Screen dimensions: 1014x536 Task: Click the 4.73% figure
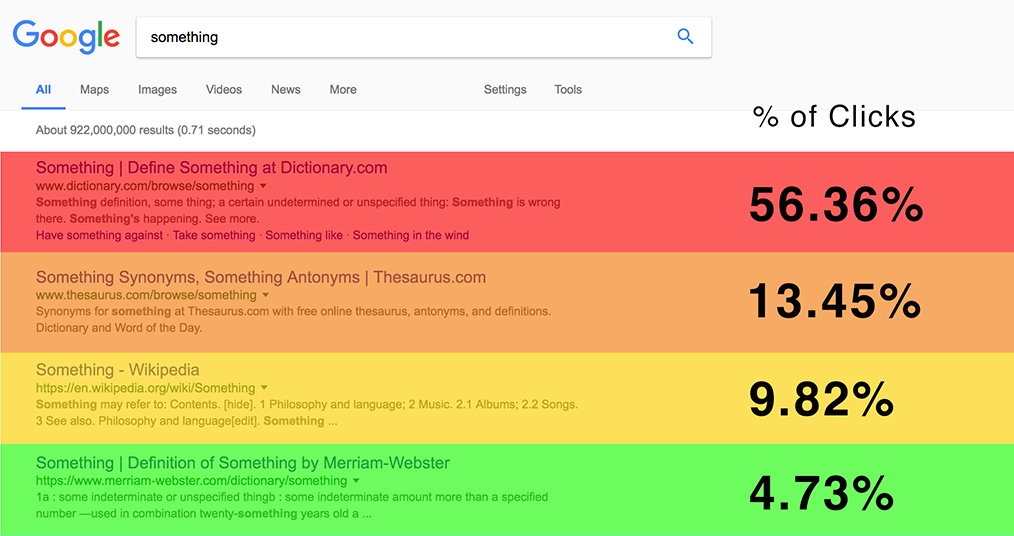coord(821,493)
